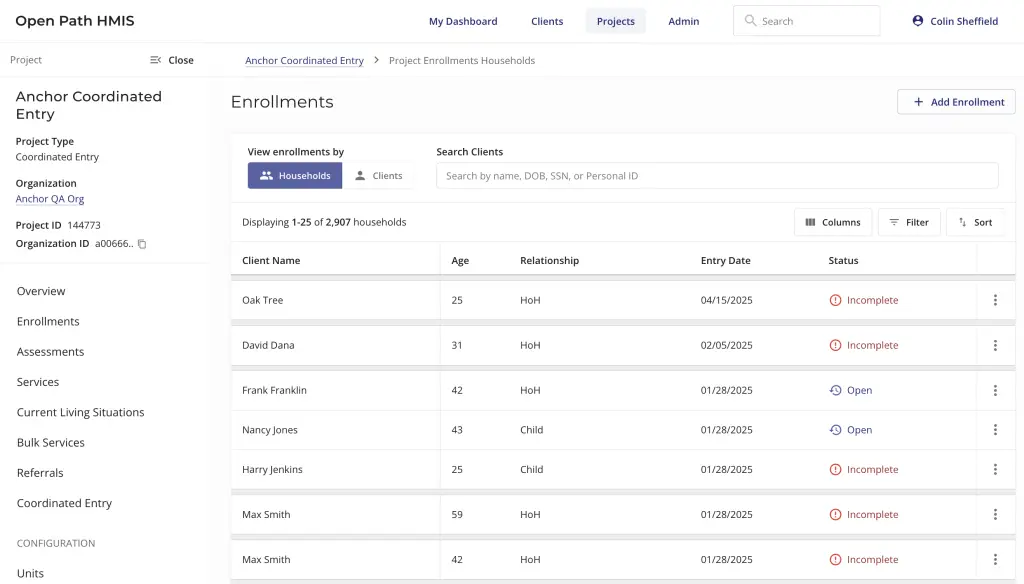The width and height of the screenshot is (1024, 584).
Task: Open the kebab menu for Oak Tree
Action: coord(994,300)
